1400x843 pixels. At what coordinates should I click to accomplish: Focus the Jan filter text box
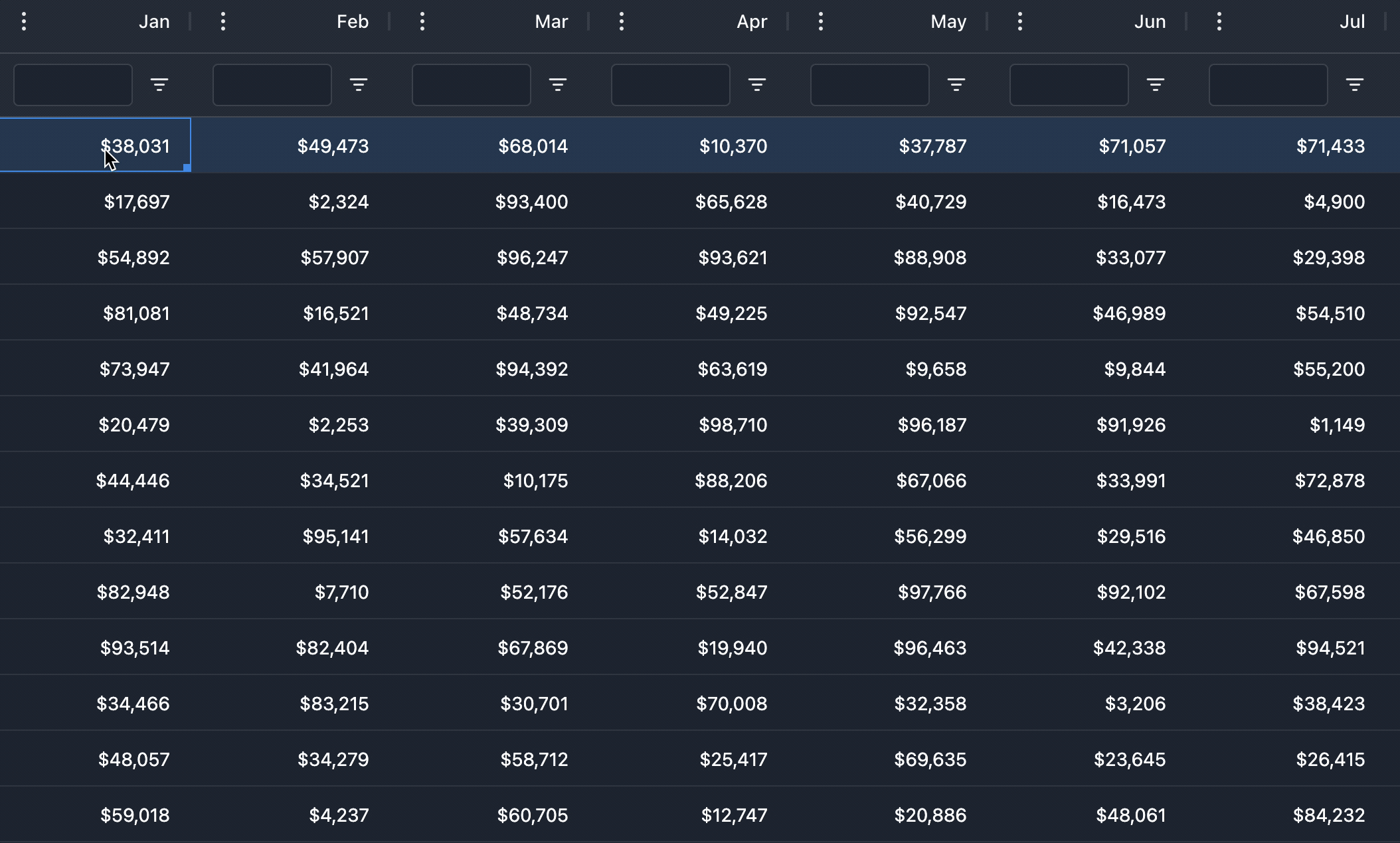[x=73, y=85]
